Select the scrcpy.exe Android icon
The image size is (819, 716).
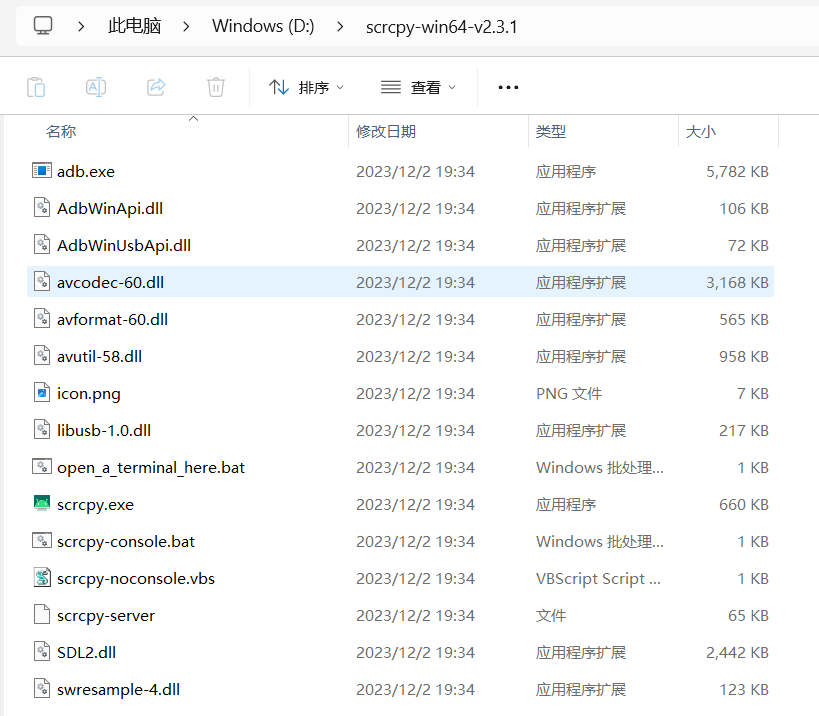(x=42, y=503)
